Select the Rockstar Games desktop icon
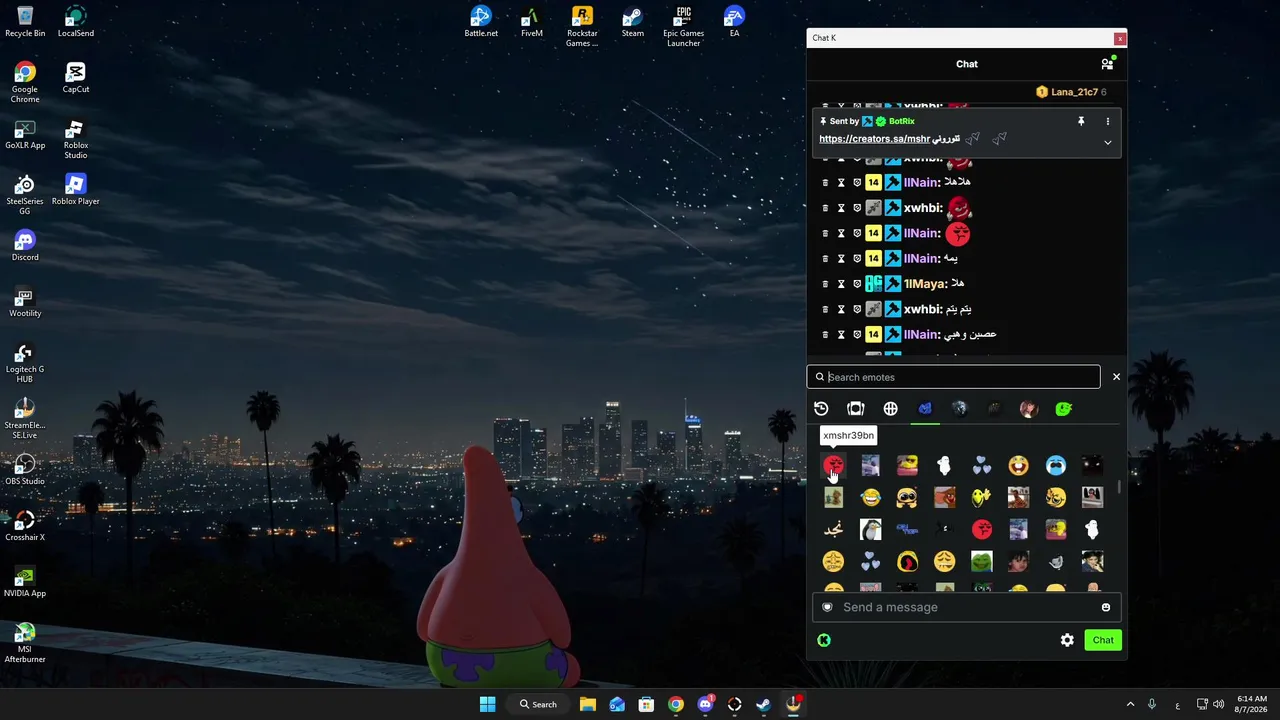This screenshot has width=1280, height=720. [x=582, y=26]
